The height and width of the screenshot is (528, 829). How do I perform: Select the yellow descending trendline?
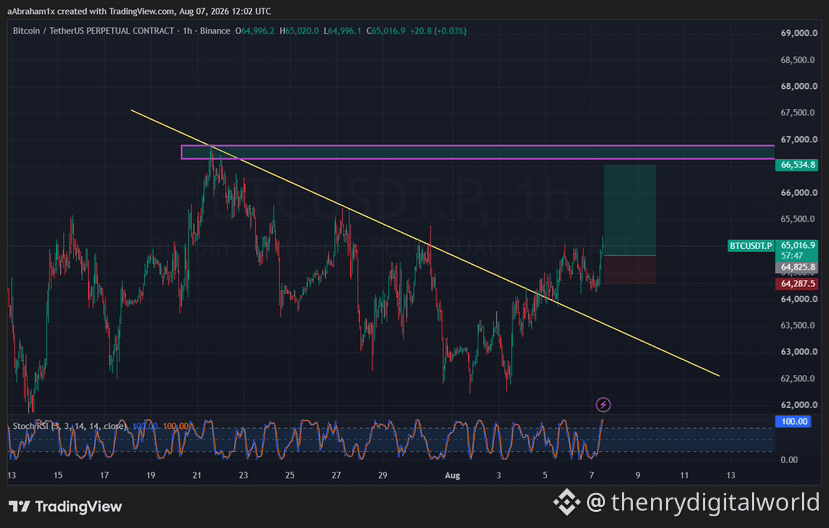pos(425,243)
